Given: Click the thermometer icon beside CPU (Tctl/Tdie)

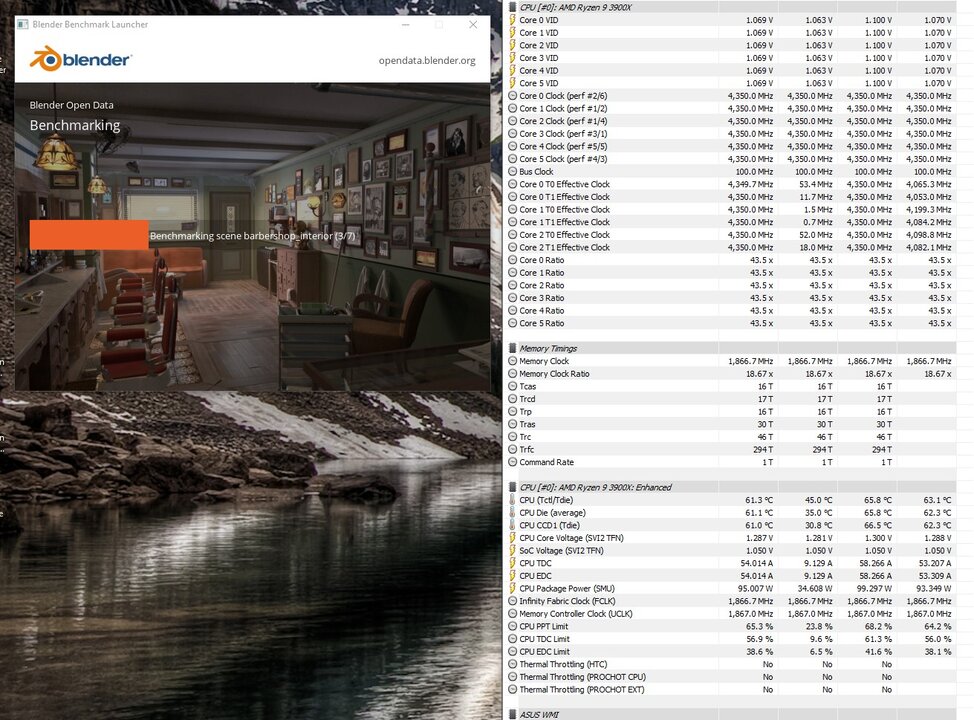Looking at the screenshot, I should click(512, 499).
